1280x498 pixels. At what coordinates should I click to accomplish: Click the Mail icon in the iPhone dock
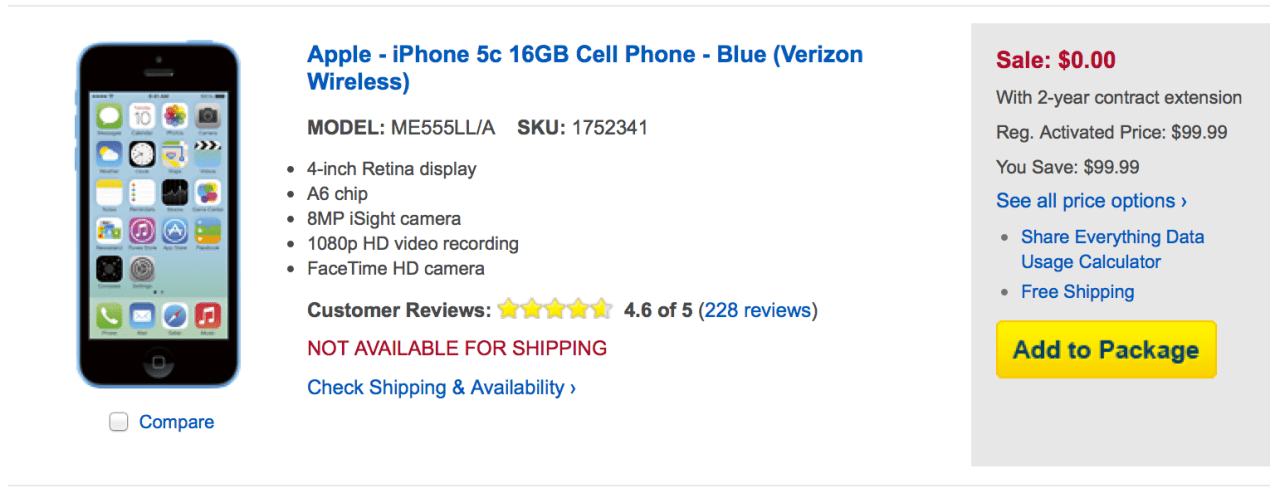click(142, 317)
